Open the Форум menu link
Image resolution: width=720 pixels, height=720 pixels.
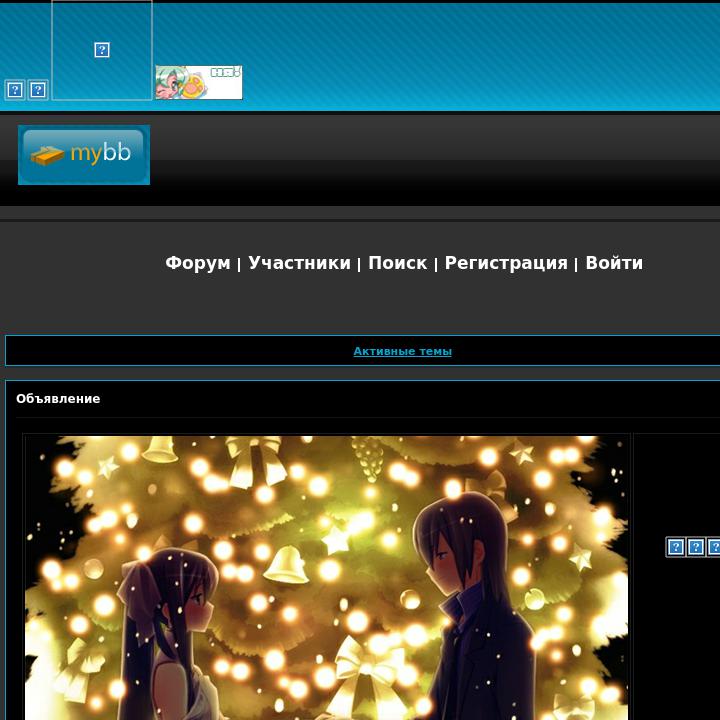197,263
